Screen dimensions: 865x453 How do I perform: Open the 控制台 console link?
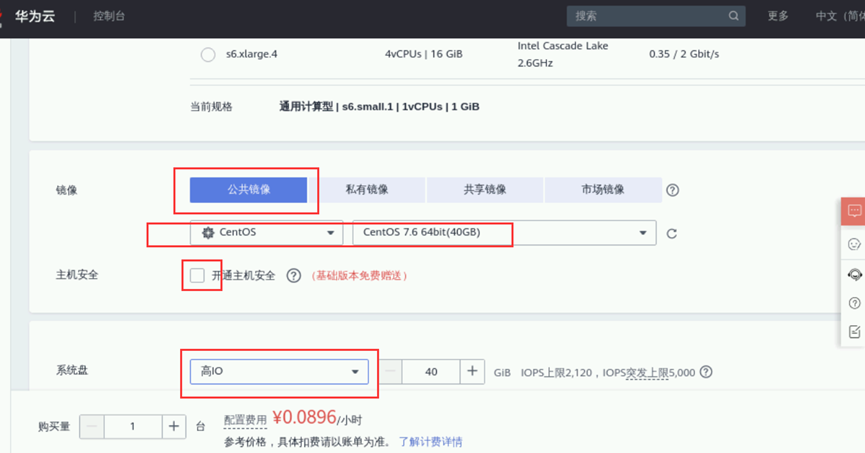[x=109, y=16]
